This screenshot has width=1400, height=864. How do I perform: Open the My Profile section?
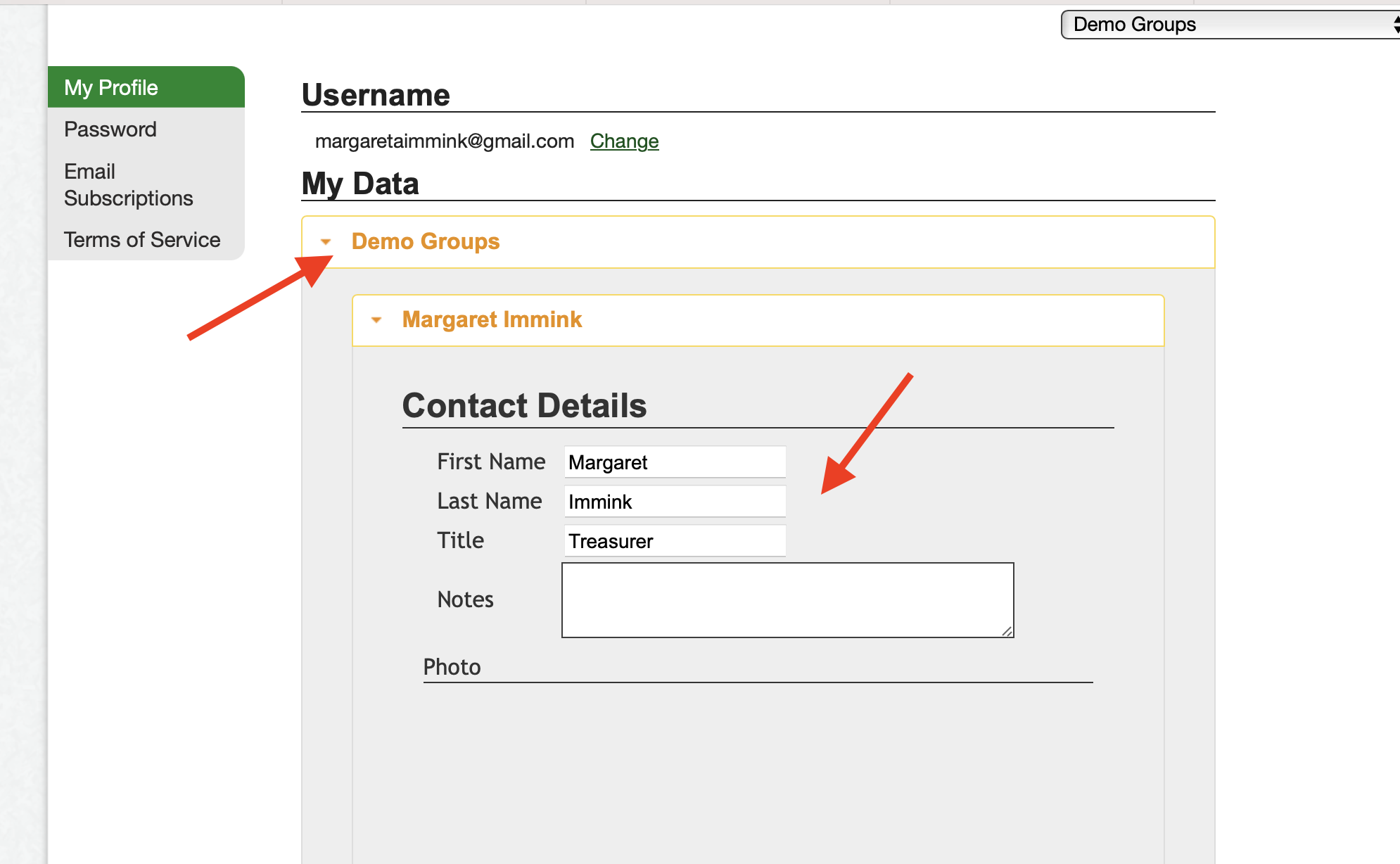(x=110, y=87)
